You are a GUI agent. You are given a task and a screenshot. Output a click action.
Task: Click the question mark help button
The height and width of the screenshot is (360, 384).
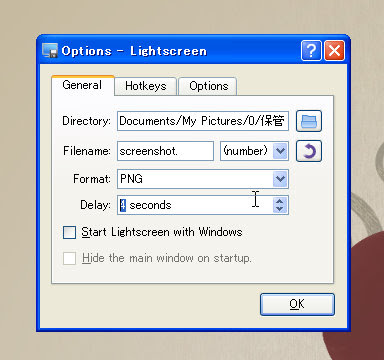(x=311, y=51)
